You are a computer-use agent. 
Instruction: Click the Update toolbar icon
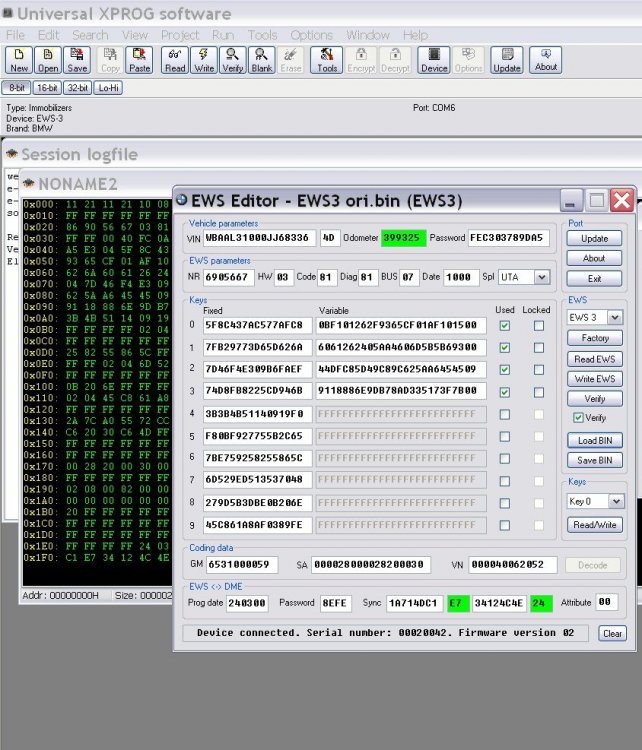(507, 60)
